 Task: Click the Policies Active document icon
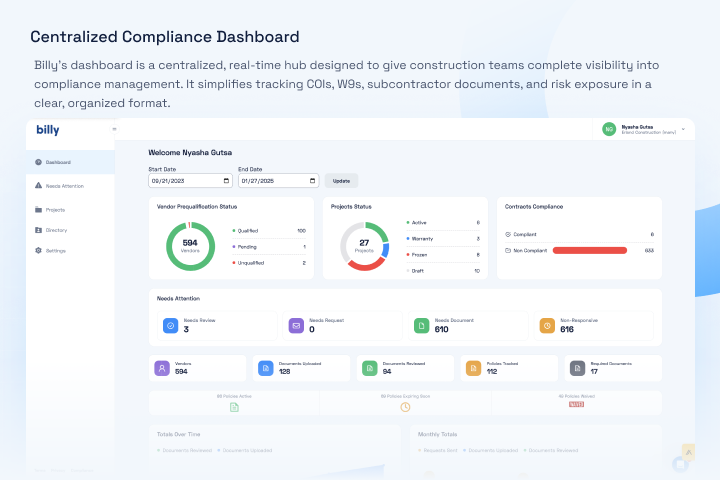click(x=234, y=407)
